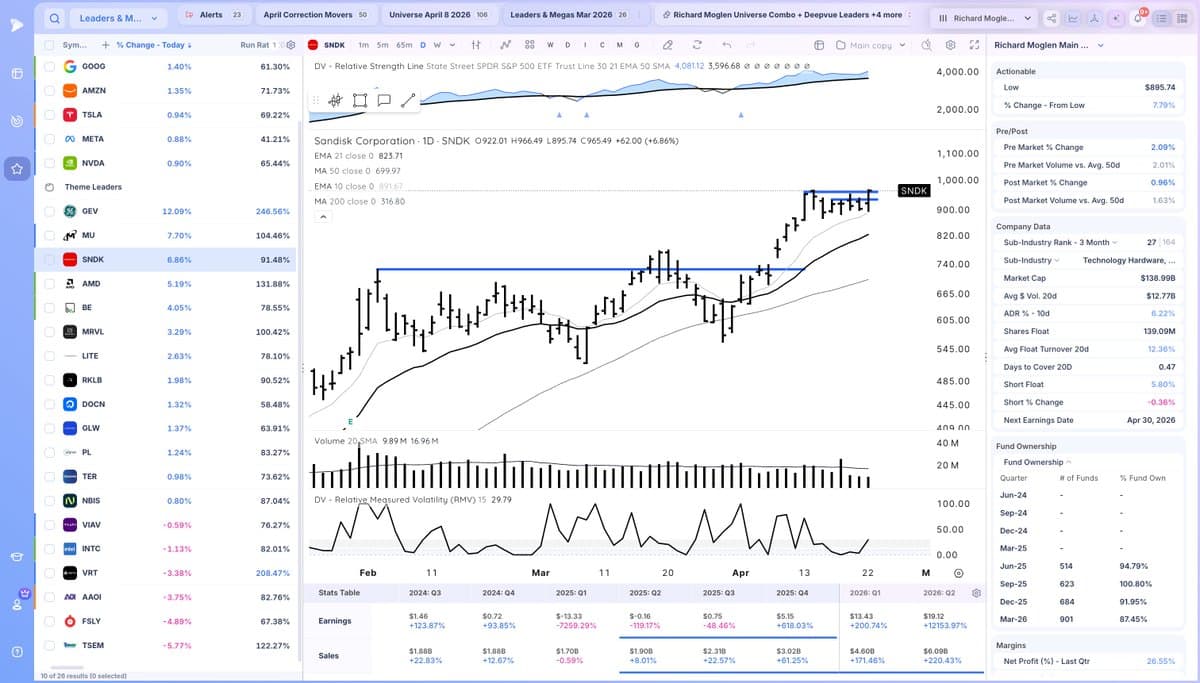
Task: Check the TSLA row checkbox
Action: tap(49, 115)
